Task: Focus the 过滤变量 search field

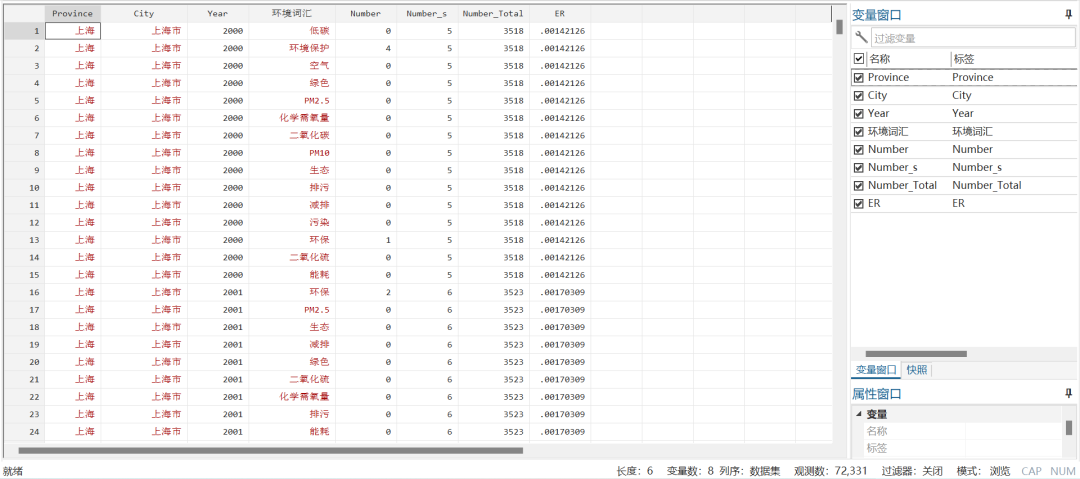Action: [972, 39]
